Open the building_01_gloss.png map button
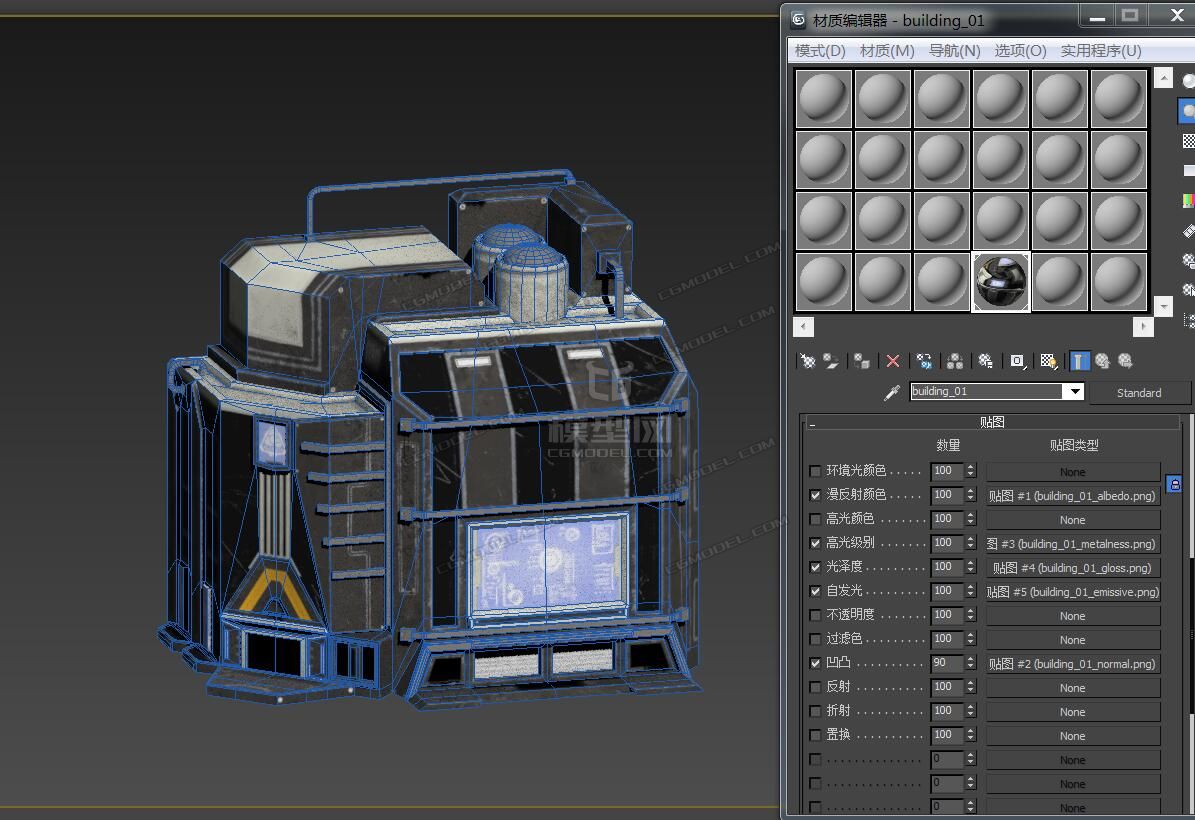 [1073, 568]
